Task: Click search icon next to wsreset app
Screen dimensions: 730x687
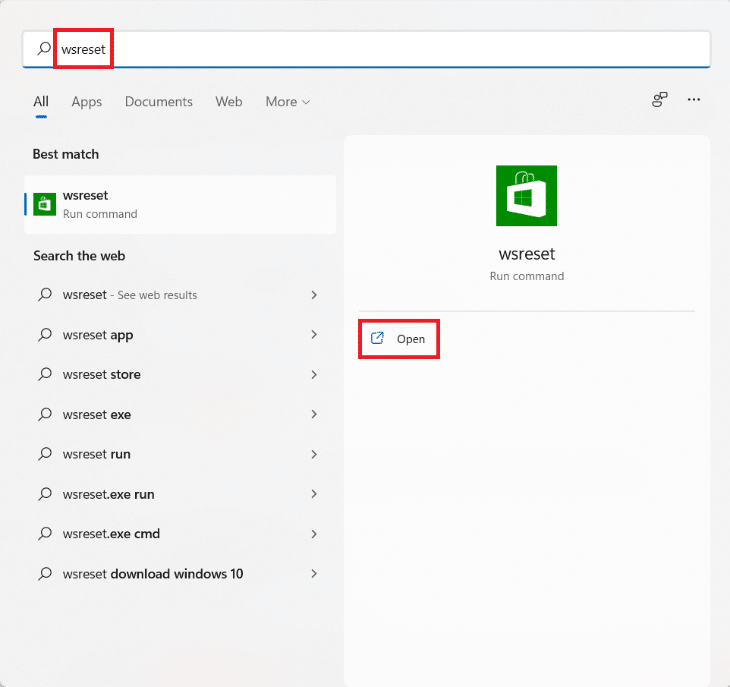Action: coord(44,335)
